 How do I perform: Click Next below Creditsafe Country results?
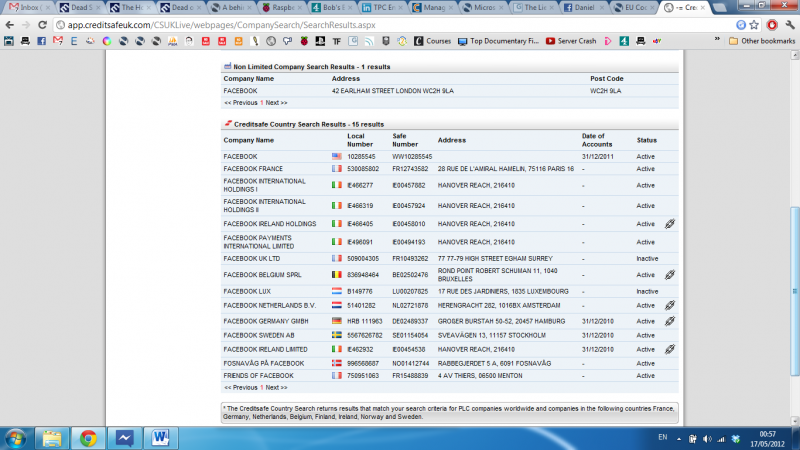(x=276, y=387)
